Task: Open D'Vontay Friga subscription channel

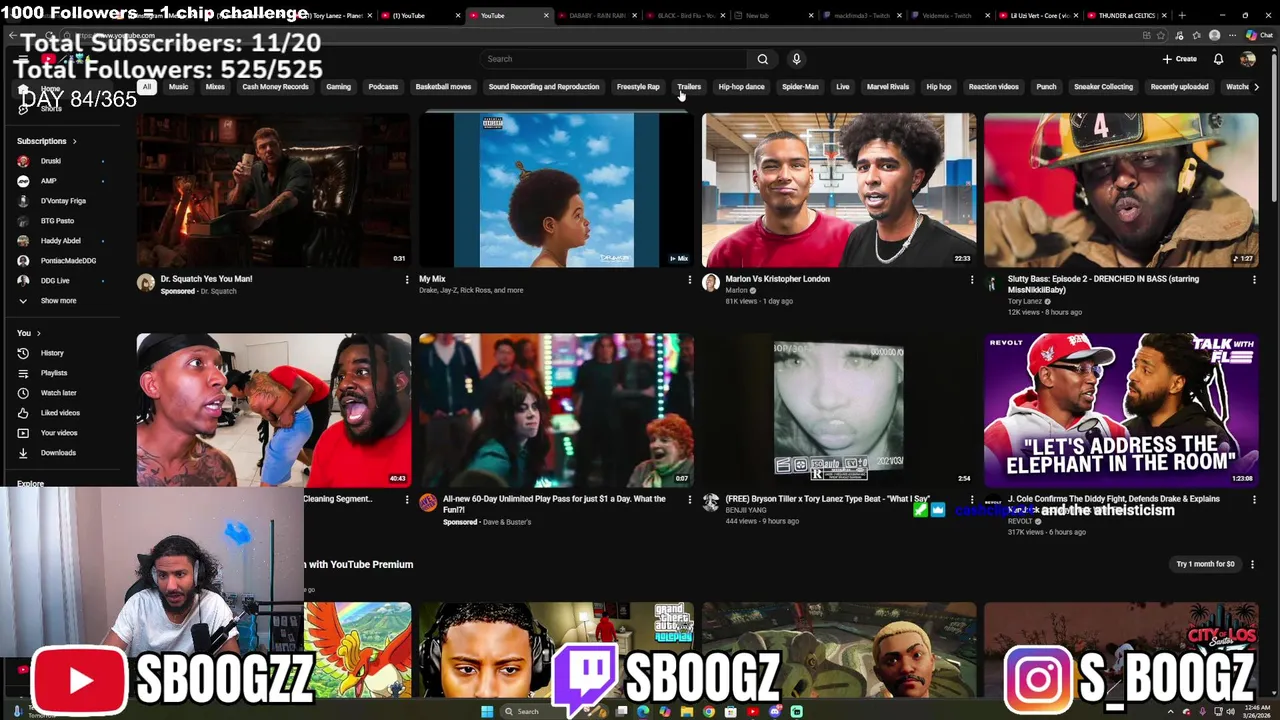Action: coord(63,201)
